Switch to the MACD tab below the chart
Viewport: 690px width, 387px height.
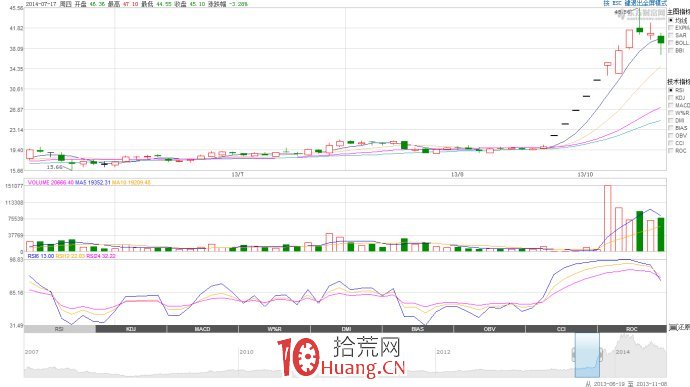[x=203, y=329]
